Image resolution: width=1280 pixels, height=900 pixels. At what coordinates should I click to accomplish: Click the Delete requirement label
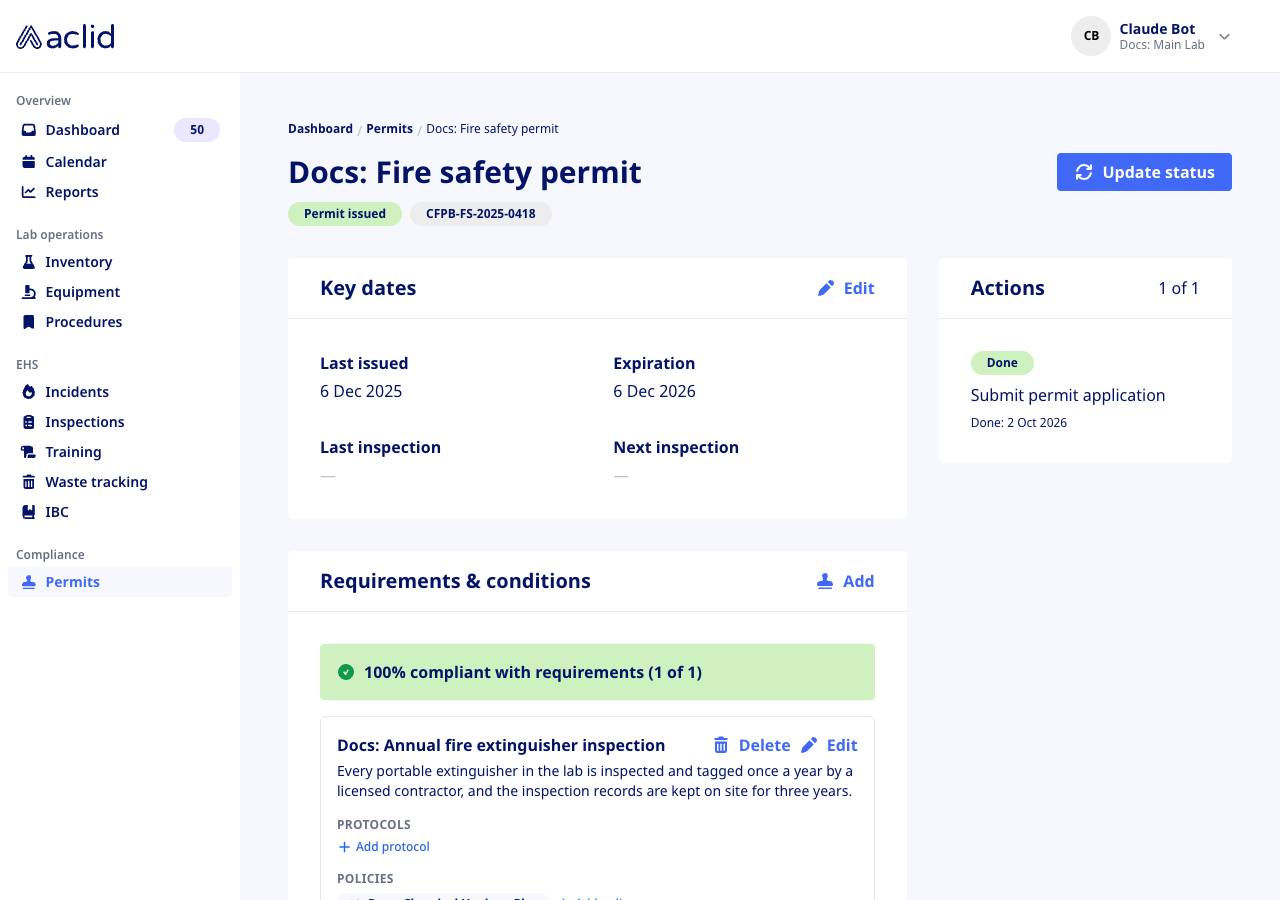764,745
